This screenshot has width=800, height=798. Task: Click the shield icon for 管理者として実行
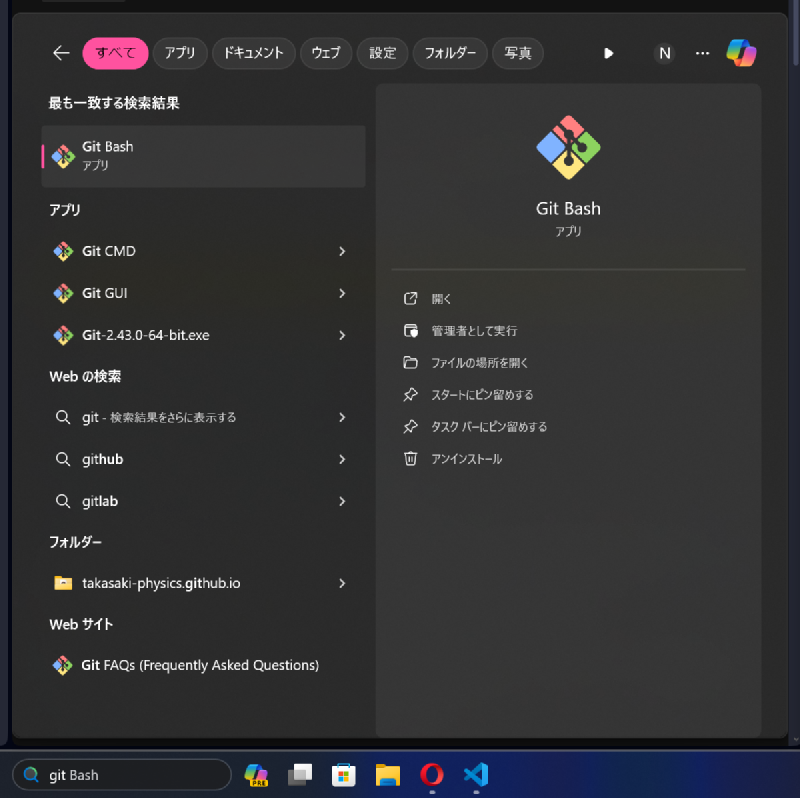coord(411,331)
